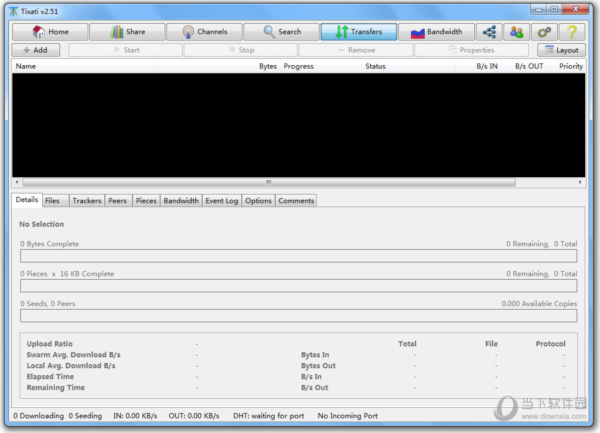The height and width of the screenshot is (433, 600).
Task: Open the Channels section
Action: [x=204, y=32]
